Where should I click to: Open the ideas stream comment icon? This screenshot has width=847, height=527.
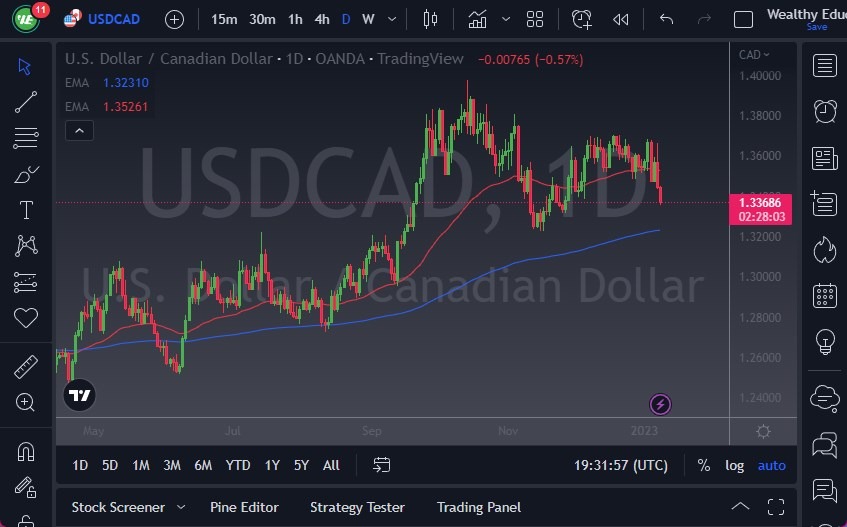[x=825, y=491]
